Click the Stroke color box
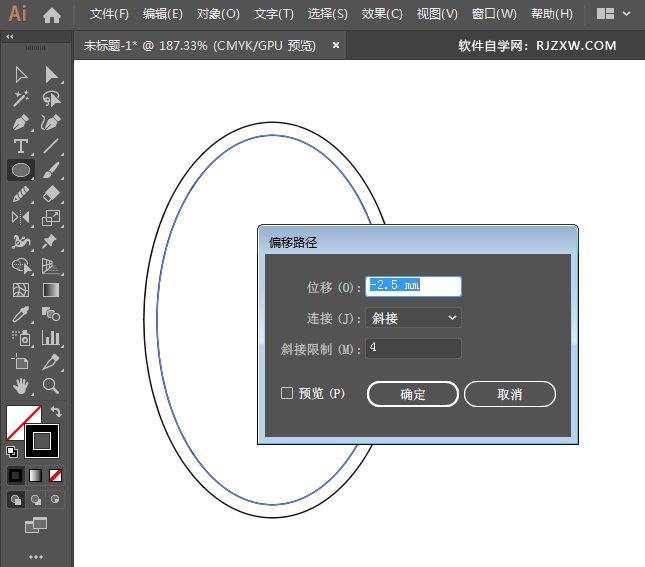The height and width of the screenshot is (567, 645). (x=42, y=441)
